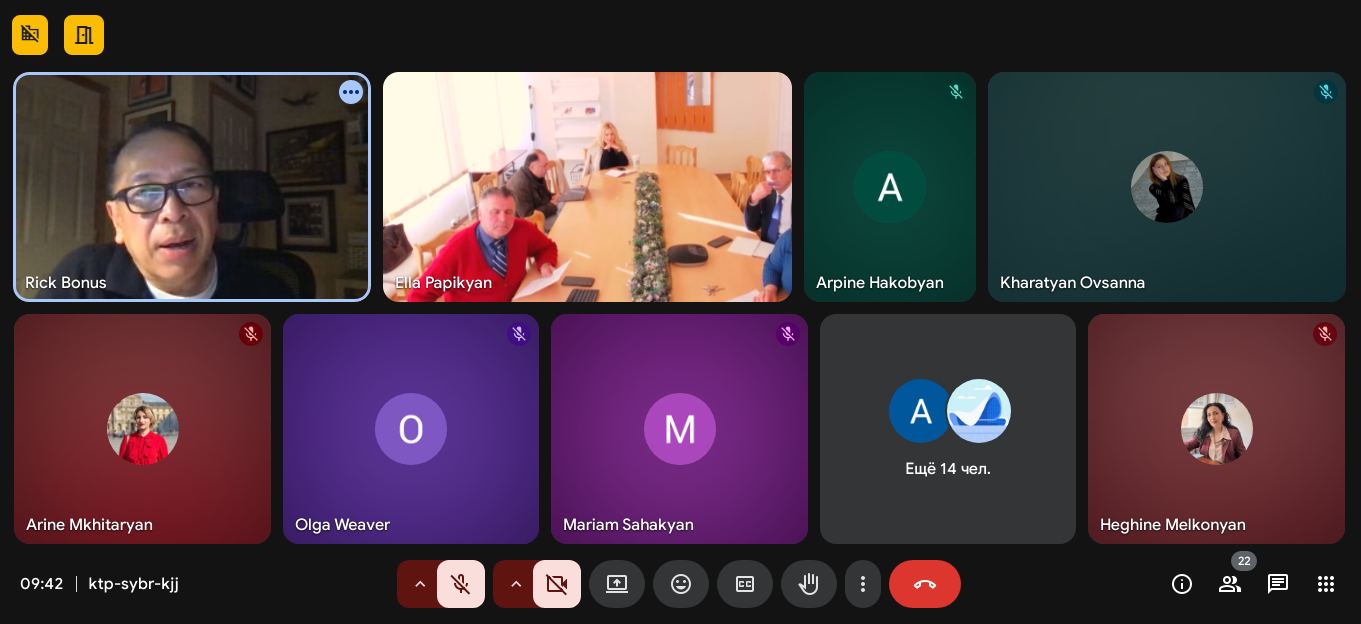Screen dimensions: 1361x624
Task: Click the red Leave call button
Action: coord(924,584)
